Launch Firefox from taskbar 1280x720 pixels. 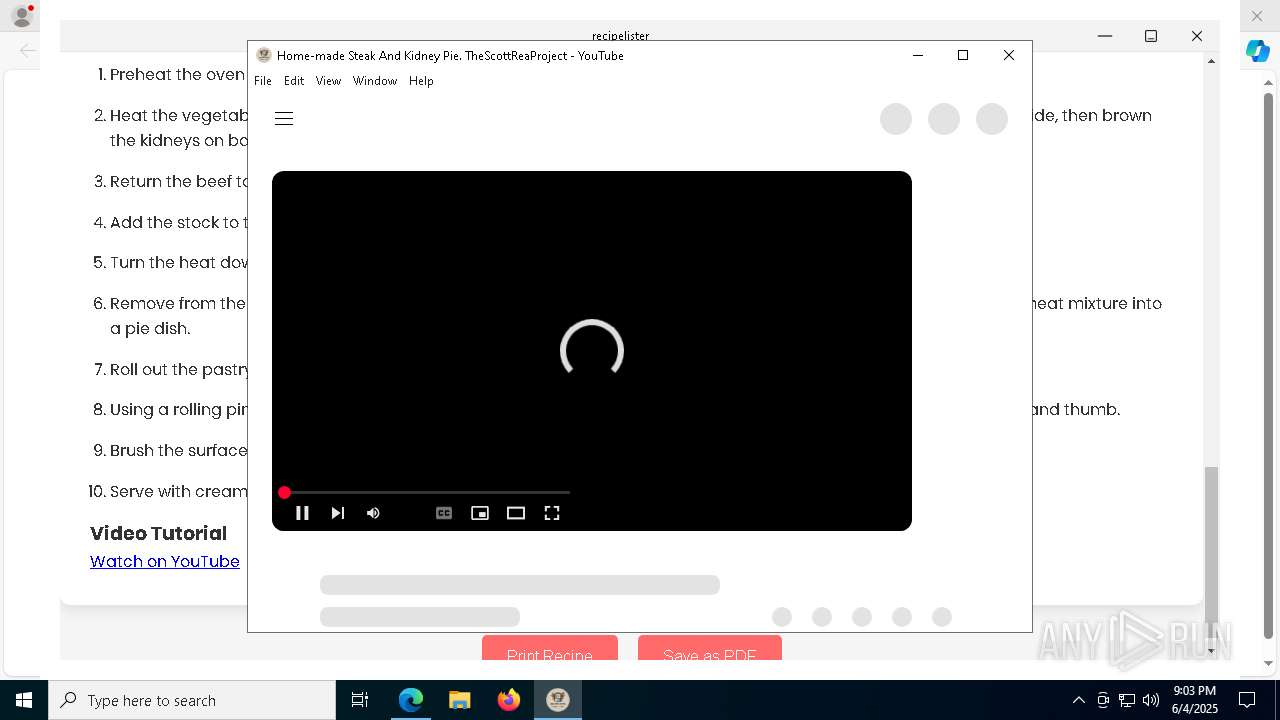(x=508, y=700)
